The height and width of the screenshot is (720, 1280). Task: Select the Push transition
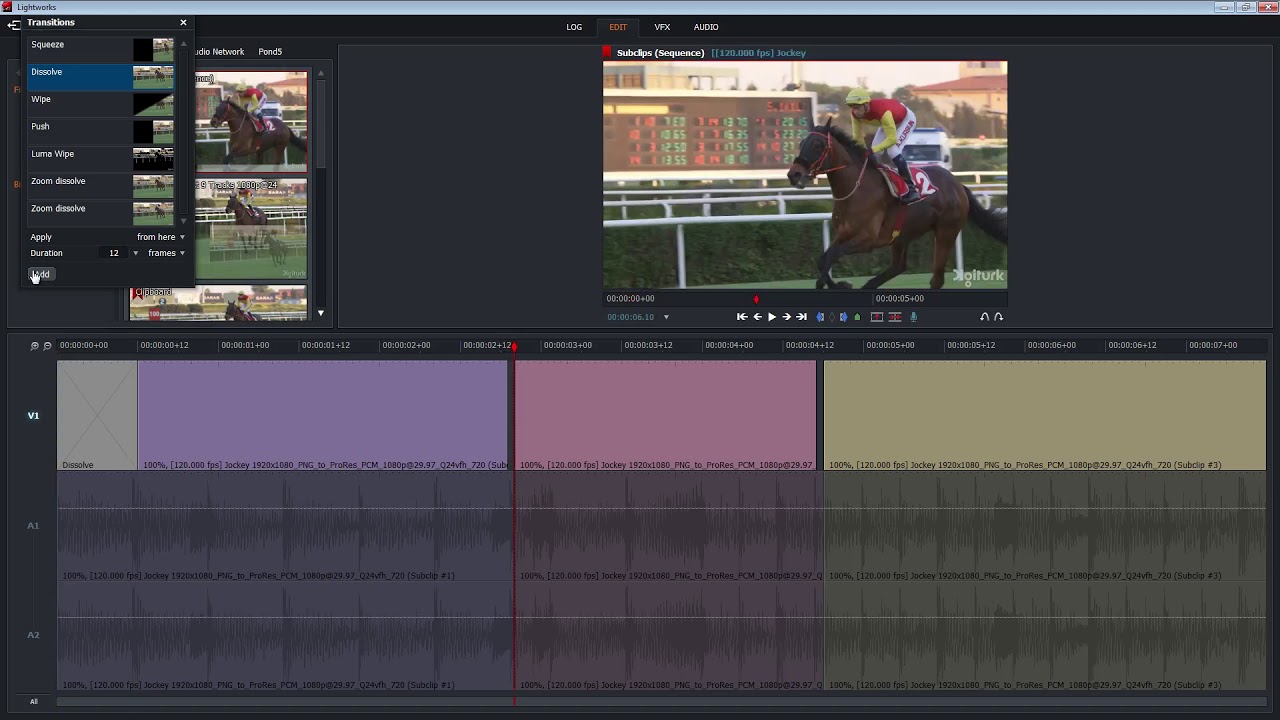102,130
